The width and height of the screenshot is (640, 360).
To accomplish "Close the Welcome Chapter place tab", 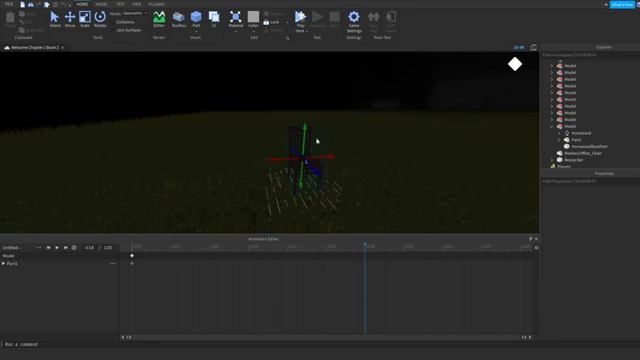I will 62,48.
